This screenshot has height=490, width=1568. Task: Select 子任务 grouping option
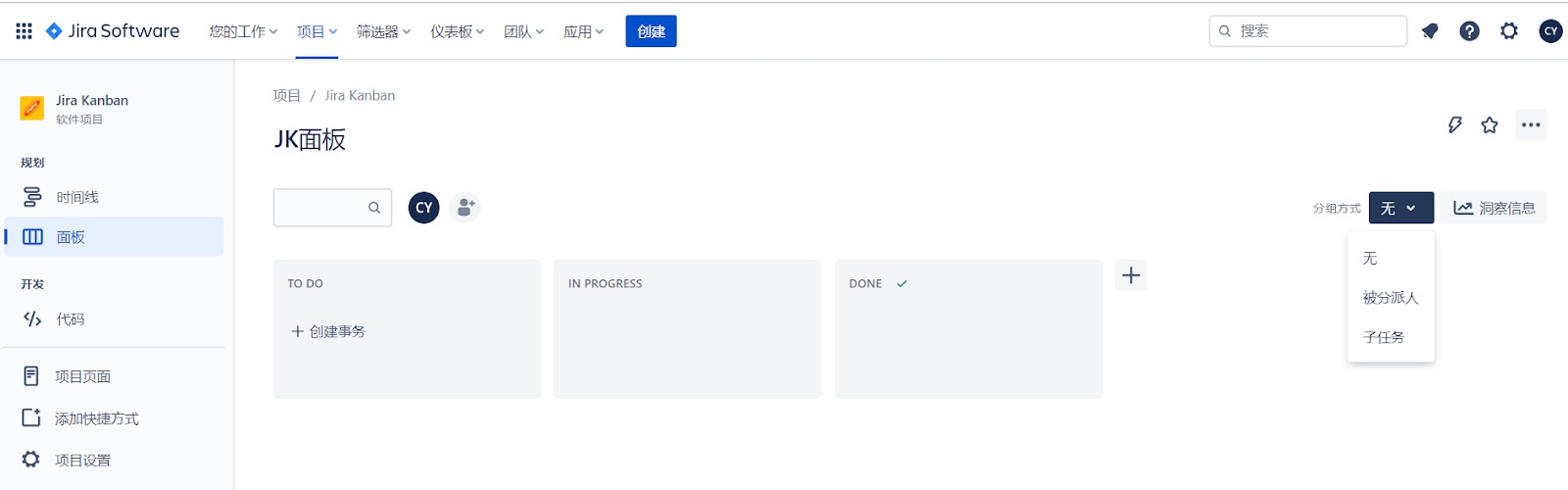click(x=1391, y=337)
